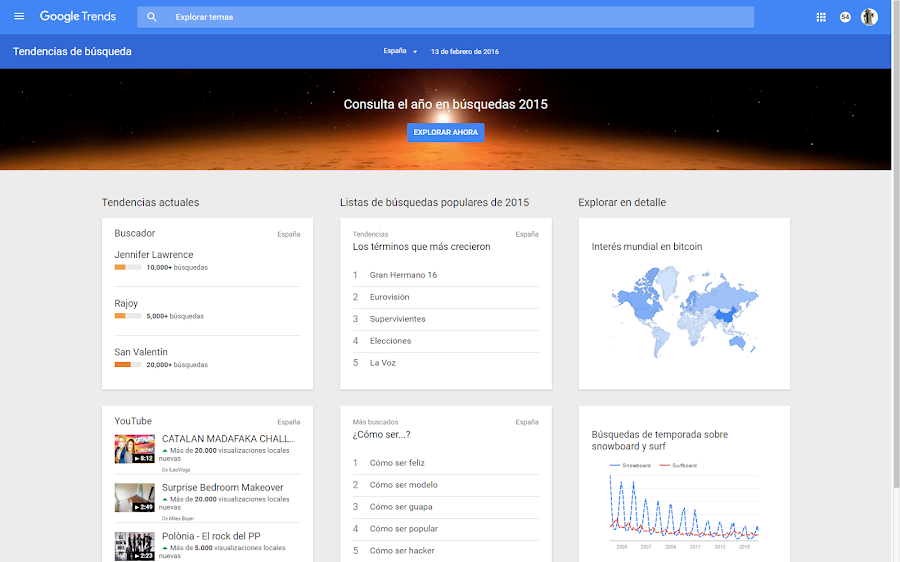Open the hamburger main menu
900x562 pixels.
coord(19,17)
